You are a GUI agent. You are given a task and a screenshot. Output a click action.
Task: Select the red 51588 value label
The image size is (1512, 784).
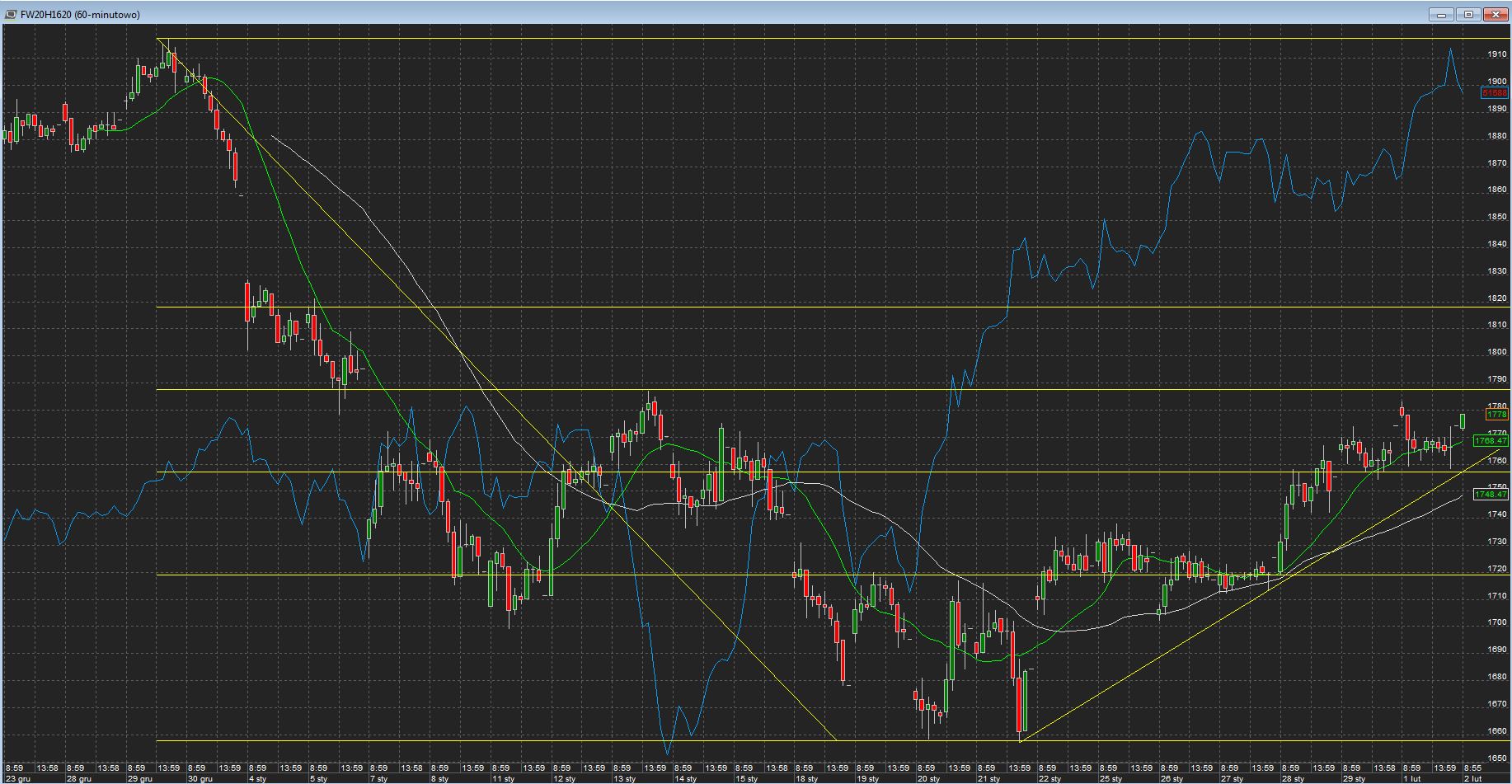1495,93
